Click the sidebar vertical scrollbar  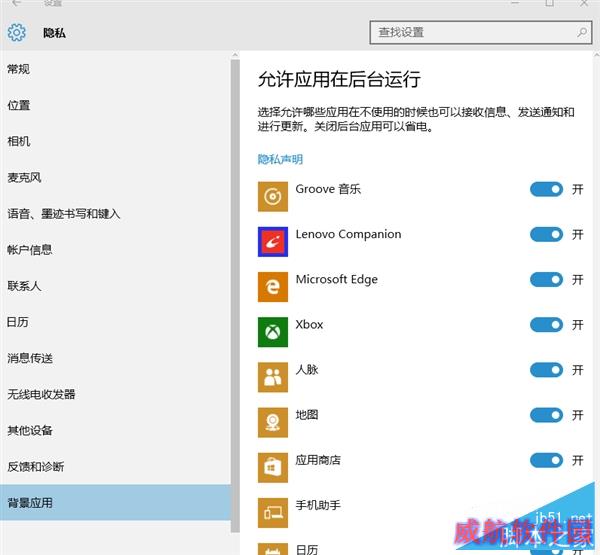click(235, 295)
